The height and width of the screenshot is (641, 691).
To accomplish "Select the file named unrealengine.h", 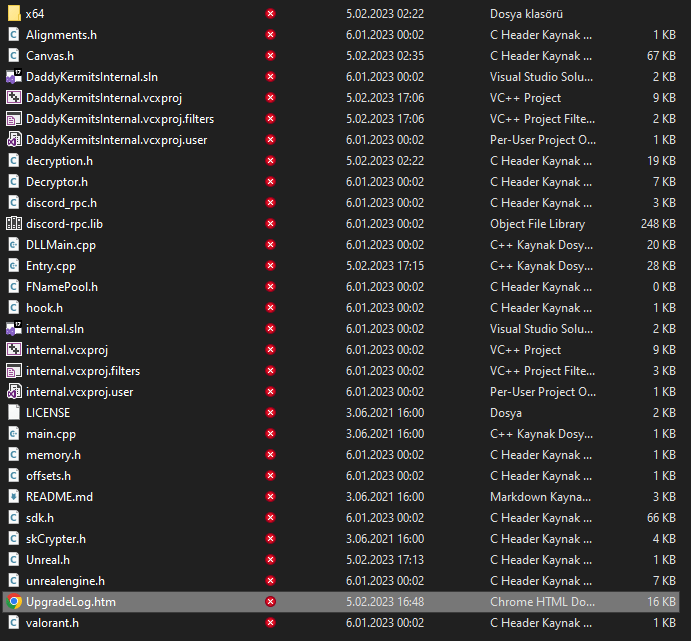I will pos(65,581).
